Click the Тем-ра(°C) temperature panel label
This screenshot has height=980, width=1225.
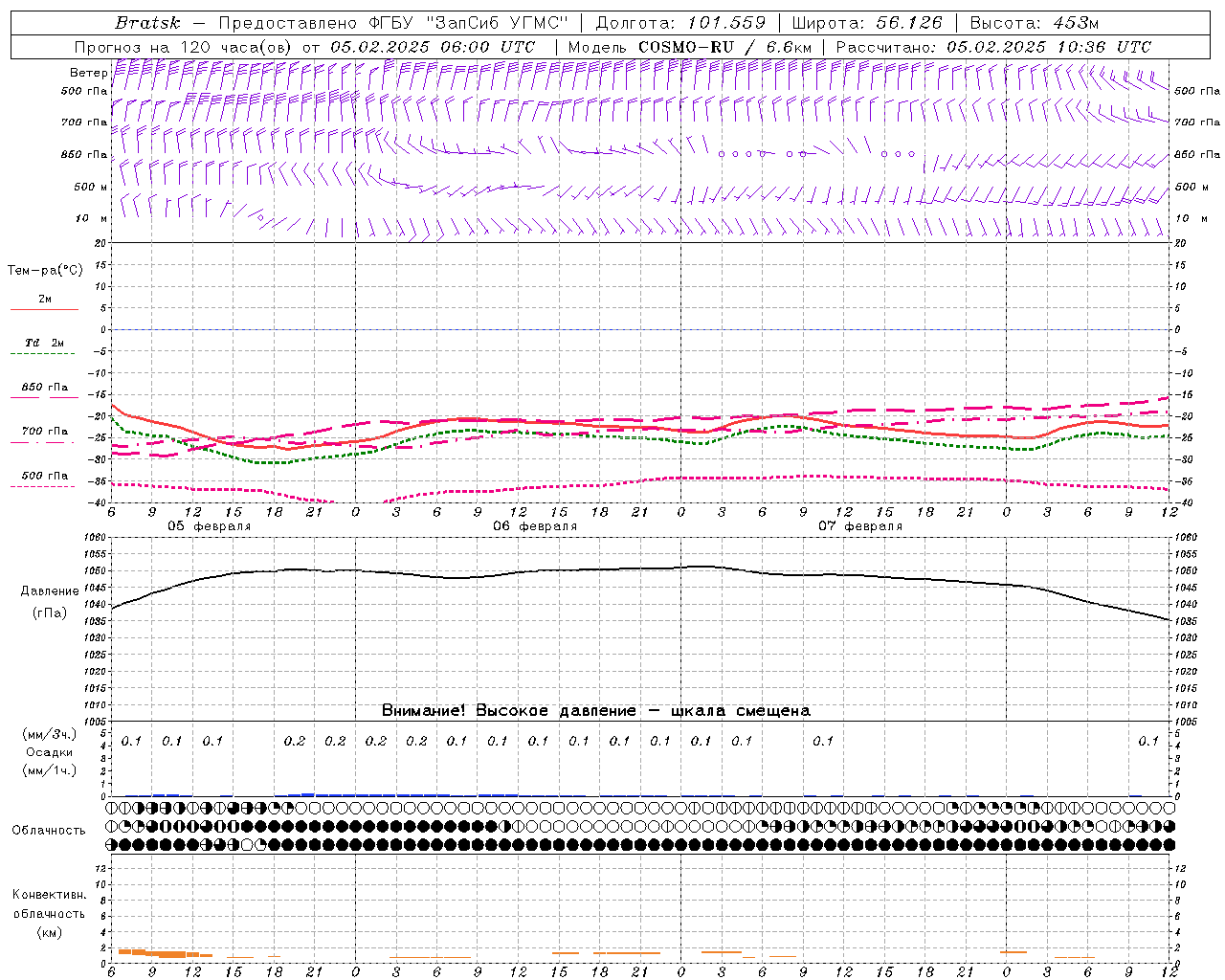tap(45, 270)
